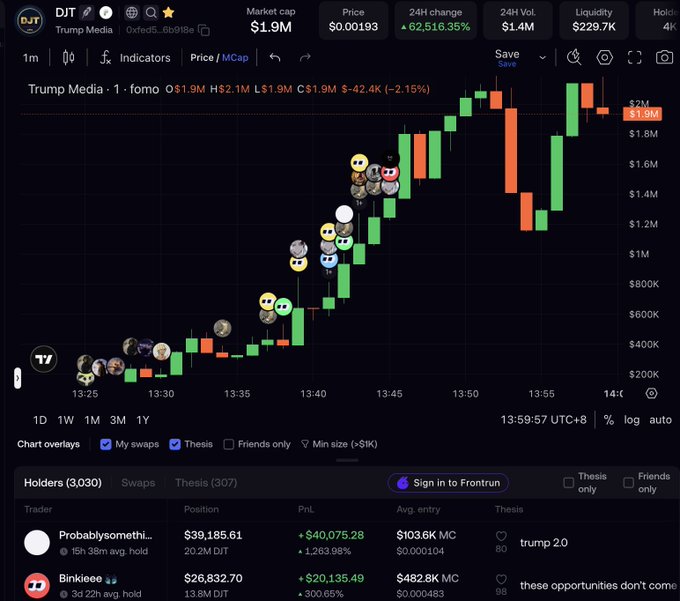Toggle the My swaps overlay checkbox
The width and height of the screenshot is (680, 601).
click(x=105, y=444)
